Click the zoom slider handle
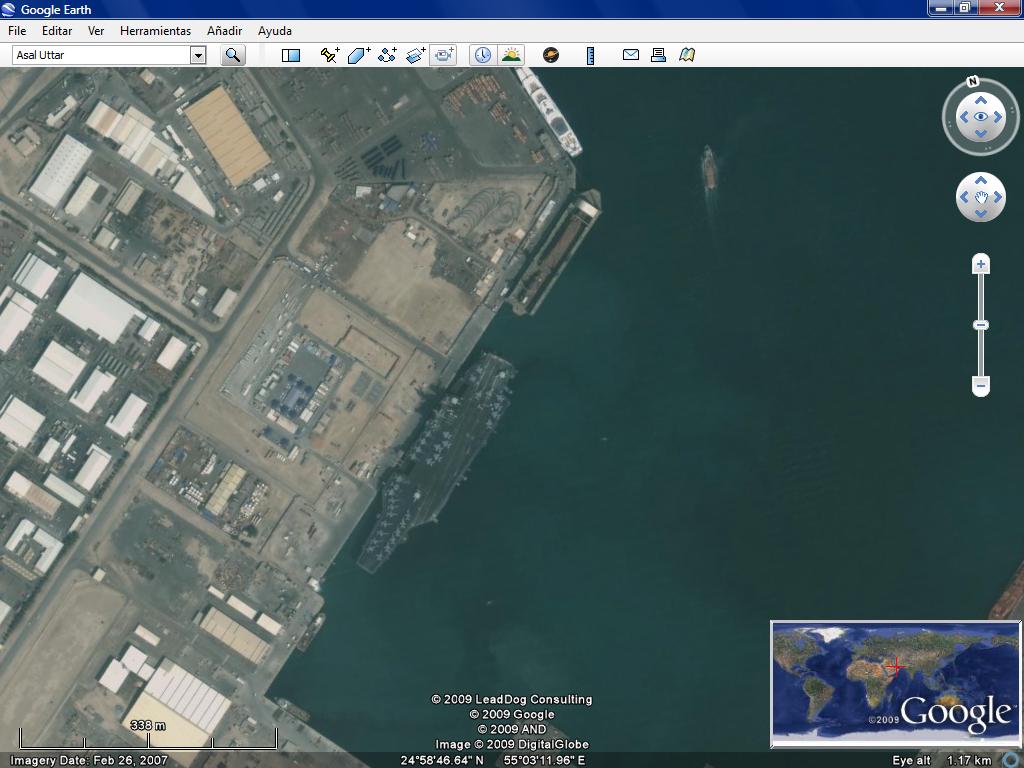 pyautogui.click(x=981, y=325)
